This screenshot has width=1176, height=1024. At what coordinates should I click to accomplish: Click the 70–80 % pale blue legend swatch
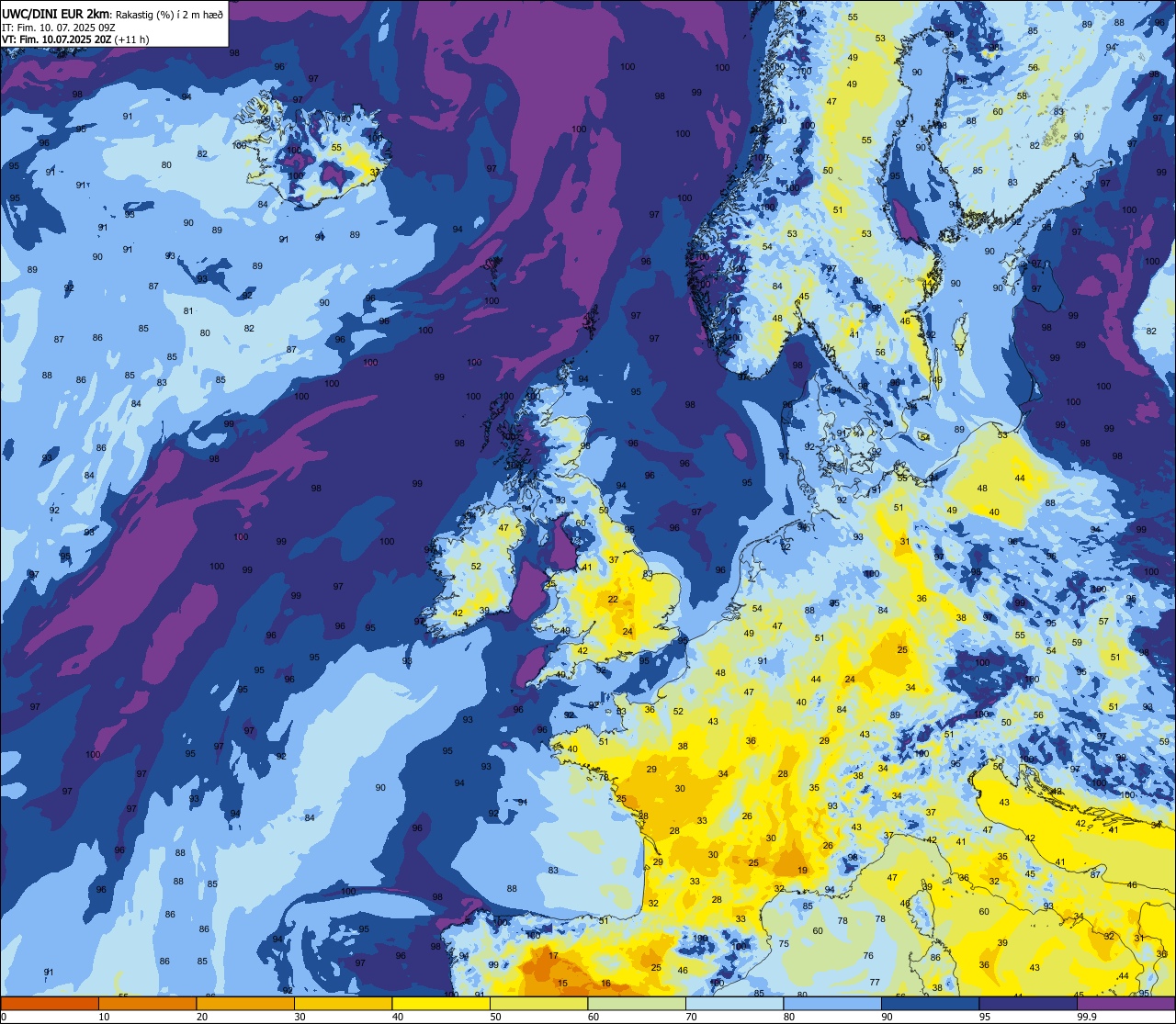(x=734, y=1003)
